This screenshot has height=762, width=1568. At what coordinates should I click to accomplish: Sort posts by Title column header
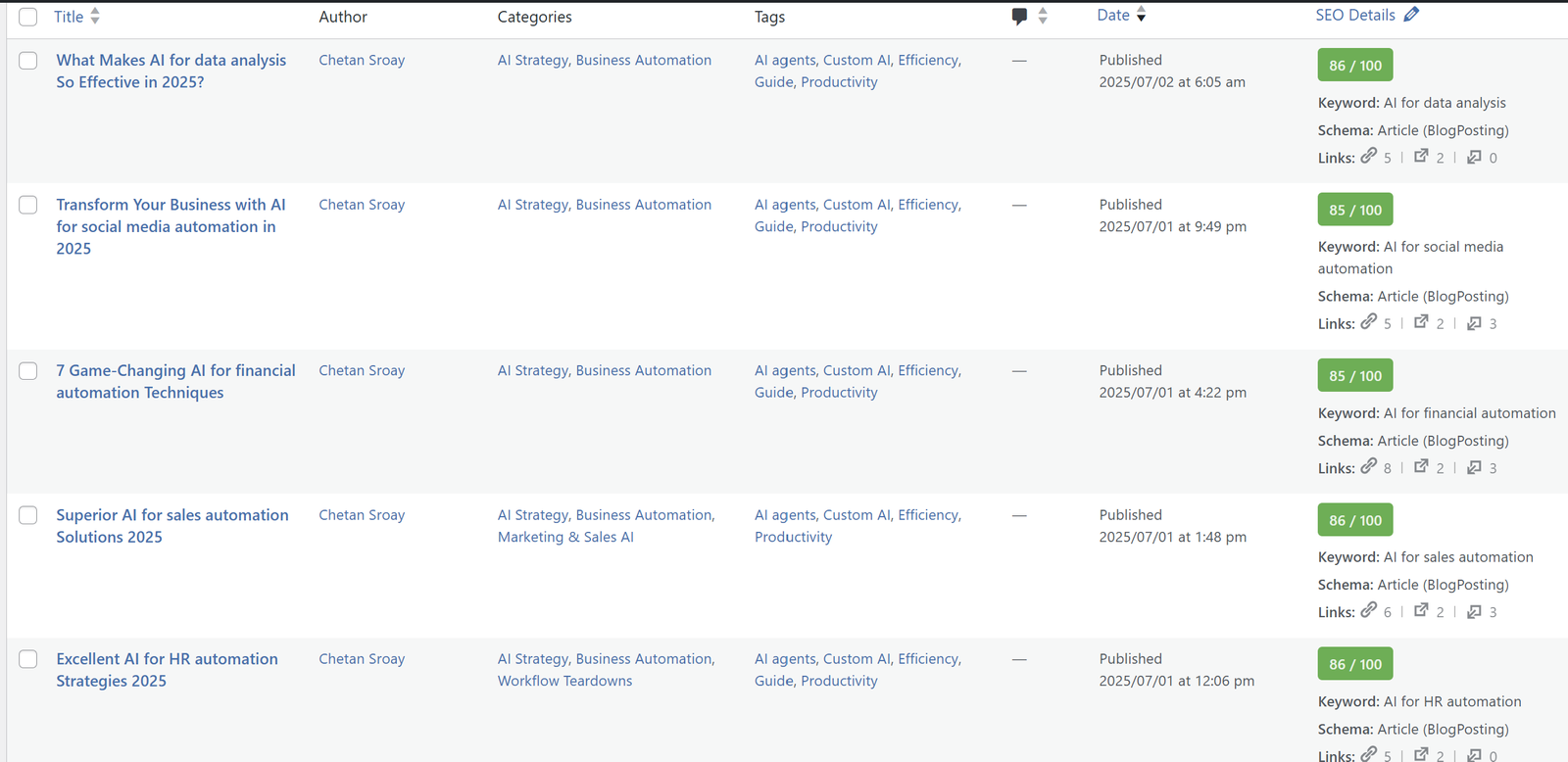point(69,17)
